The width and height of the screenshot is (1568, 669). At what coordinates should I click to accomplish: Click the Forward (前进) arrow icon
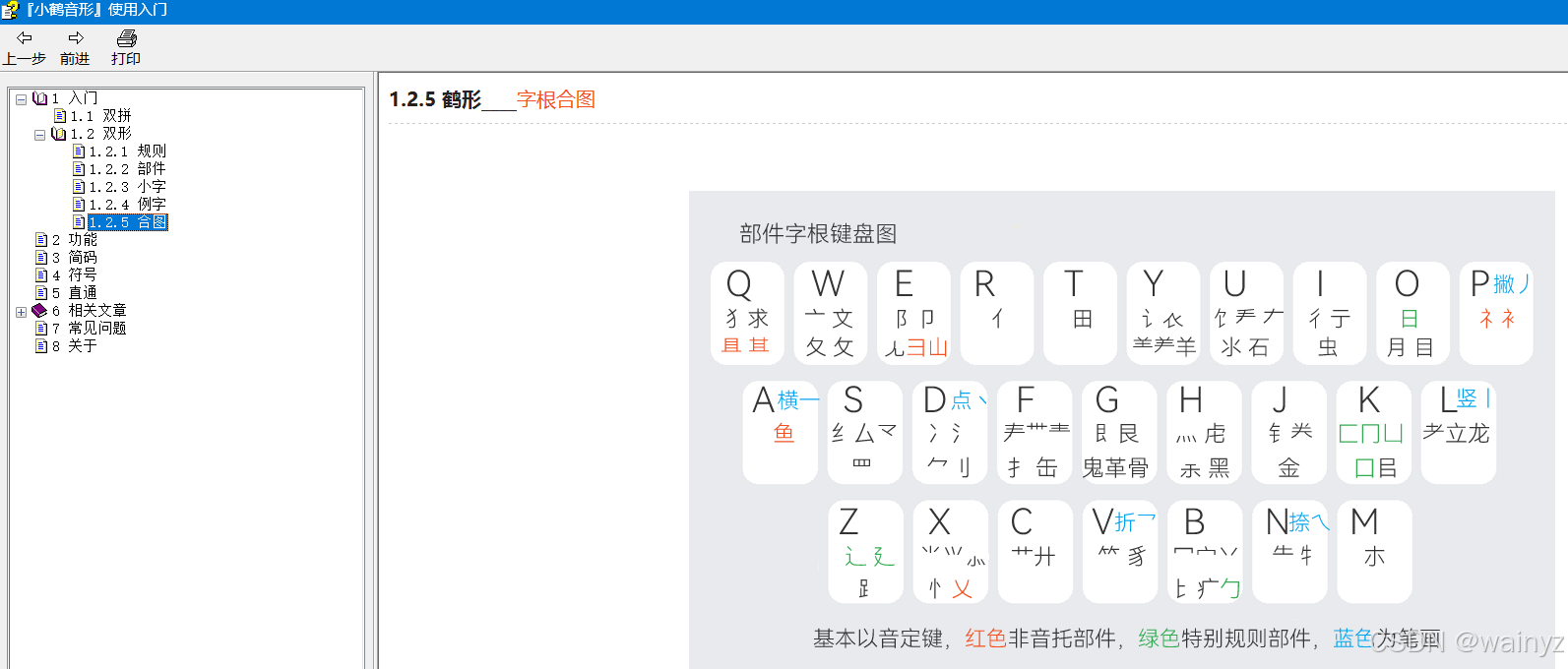(x=75, y=38)
